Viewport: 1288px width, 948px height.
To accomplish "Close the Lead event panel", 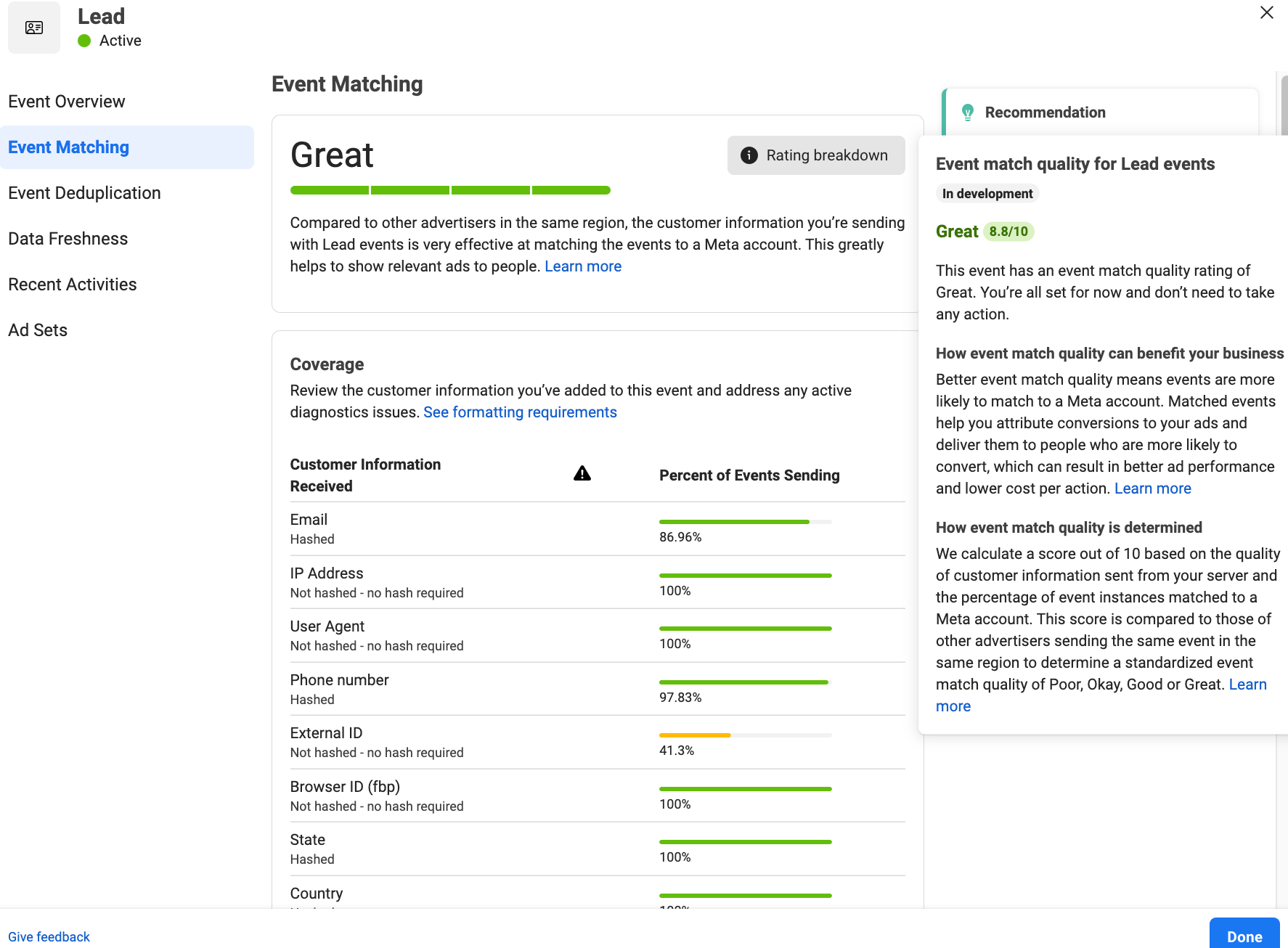I will tap(1267, 12).
